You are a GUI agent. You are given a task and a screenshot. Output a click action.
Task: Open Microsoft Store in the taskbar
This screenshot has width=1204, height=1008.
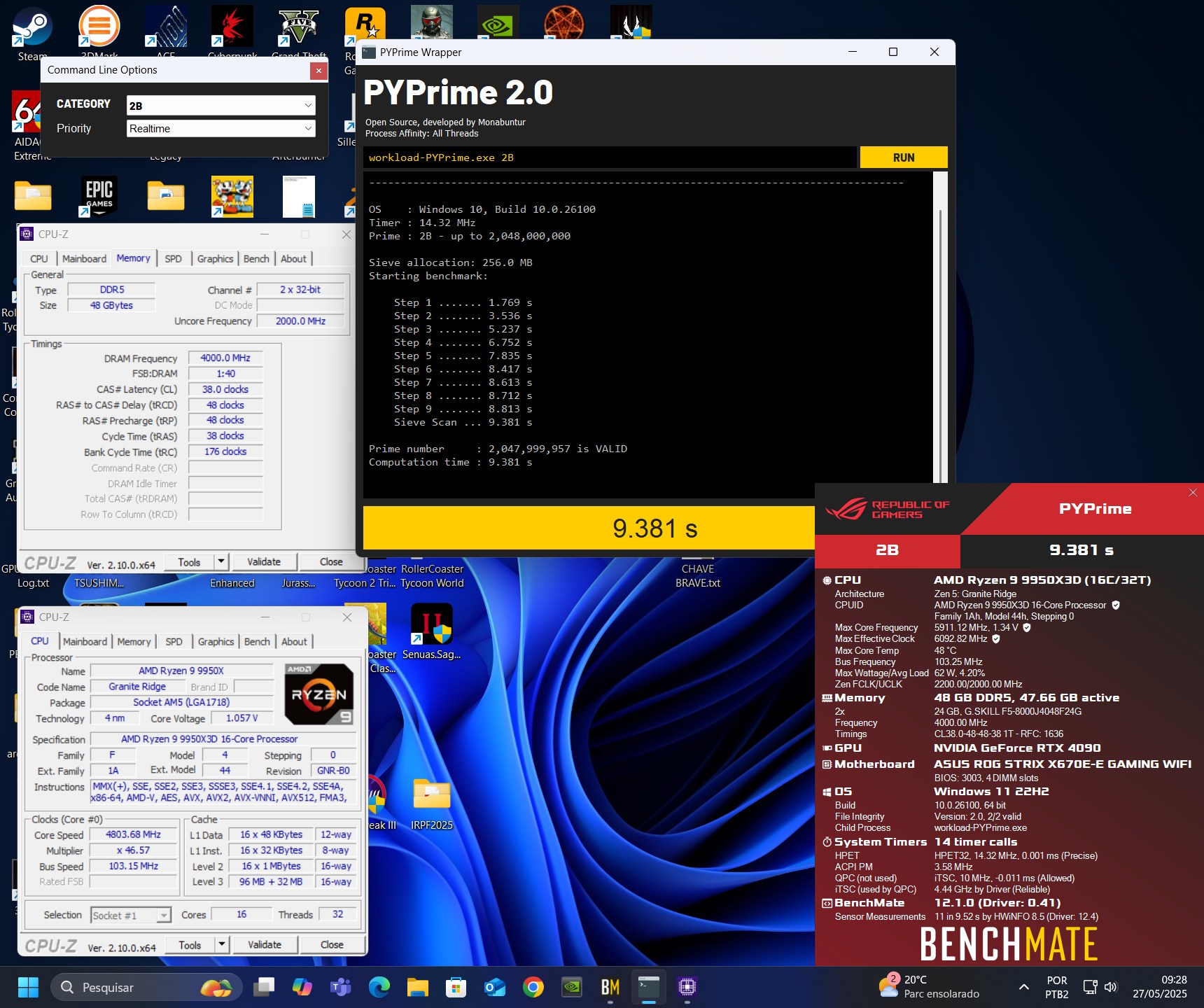[x=456, y=987]
